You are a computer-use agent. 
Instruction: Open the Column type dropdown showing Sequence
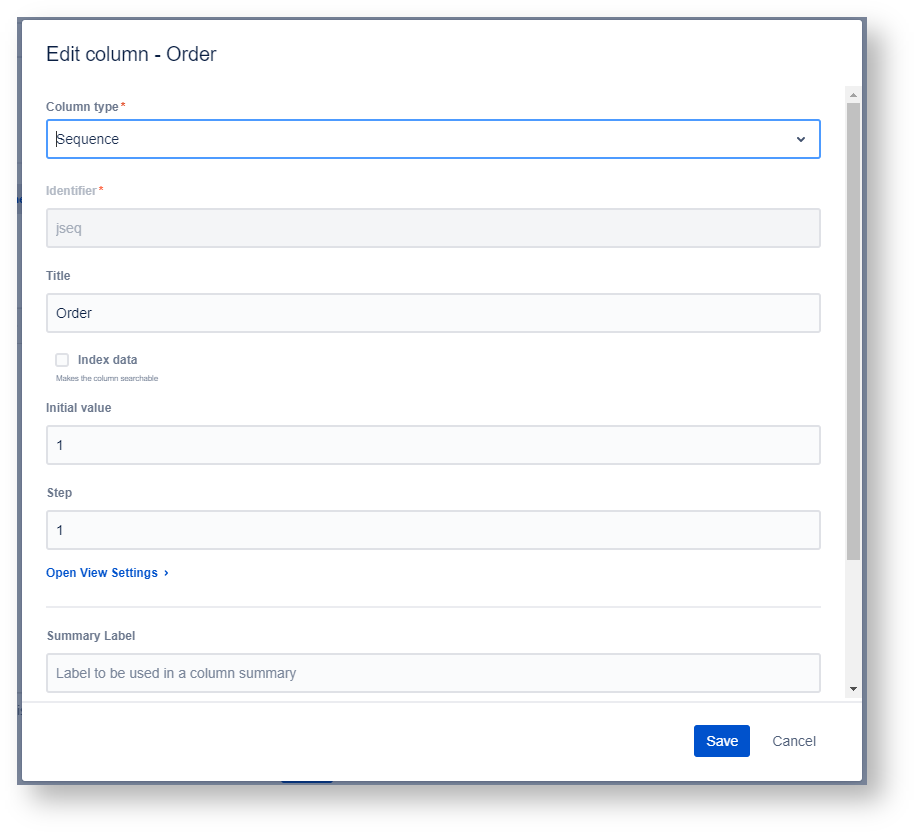coord(420,139)
